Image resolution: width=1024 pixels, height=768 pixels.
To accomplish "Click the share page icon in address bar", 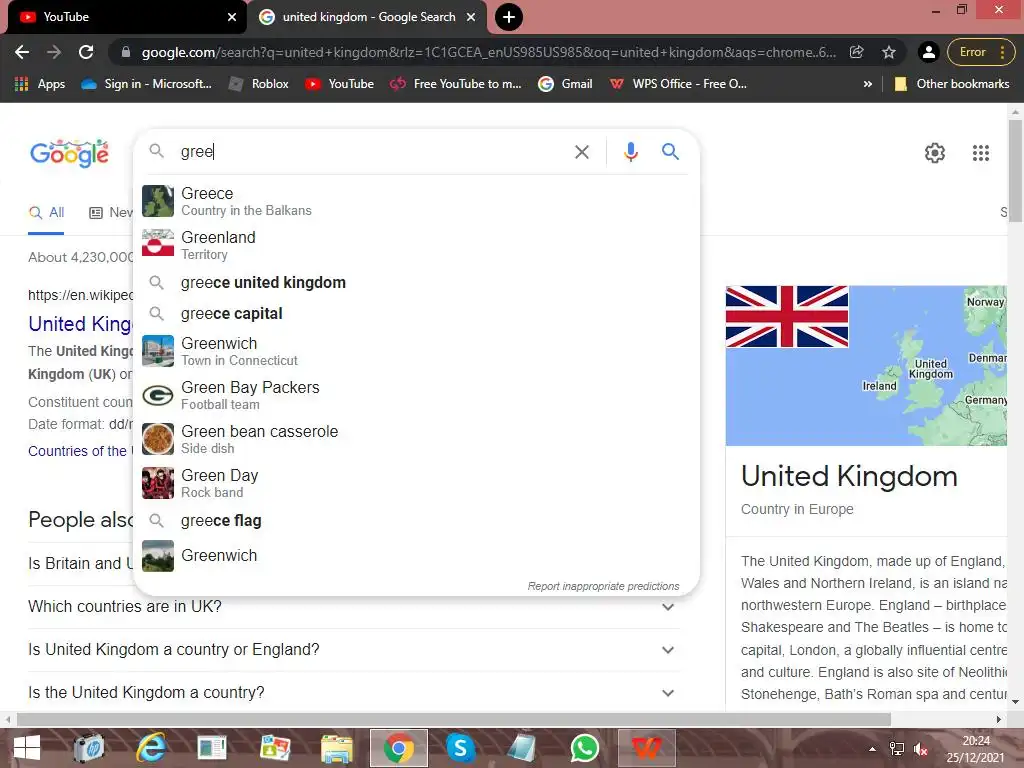I will click(x=857, y=52).
